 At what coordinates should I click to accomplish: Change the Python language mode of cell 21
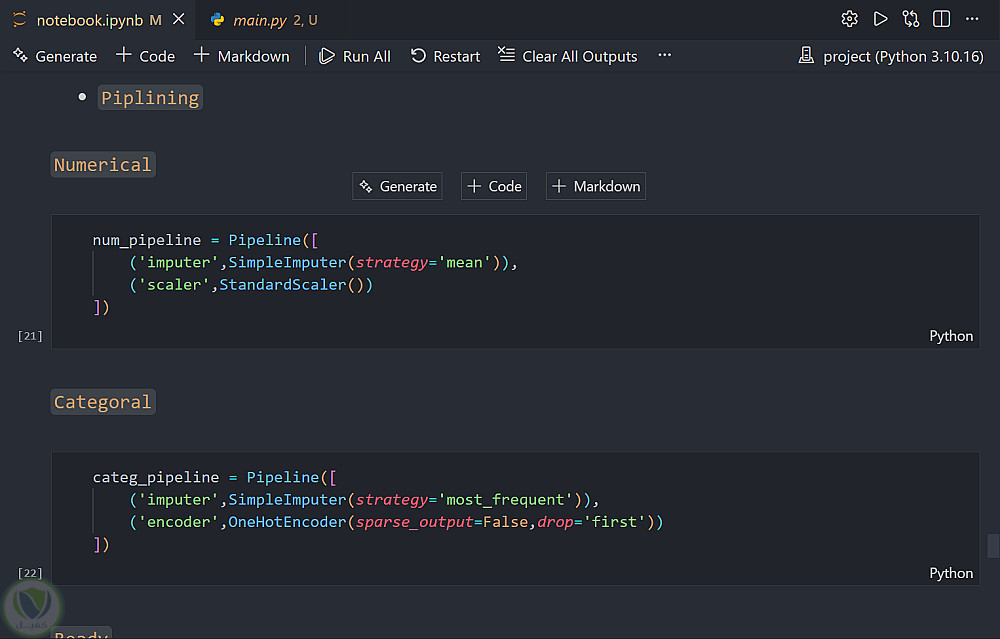point(950,336)
